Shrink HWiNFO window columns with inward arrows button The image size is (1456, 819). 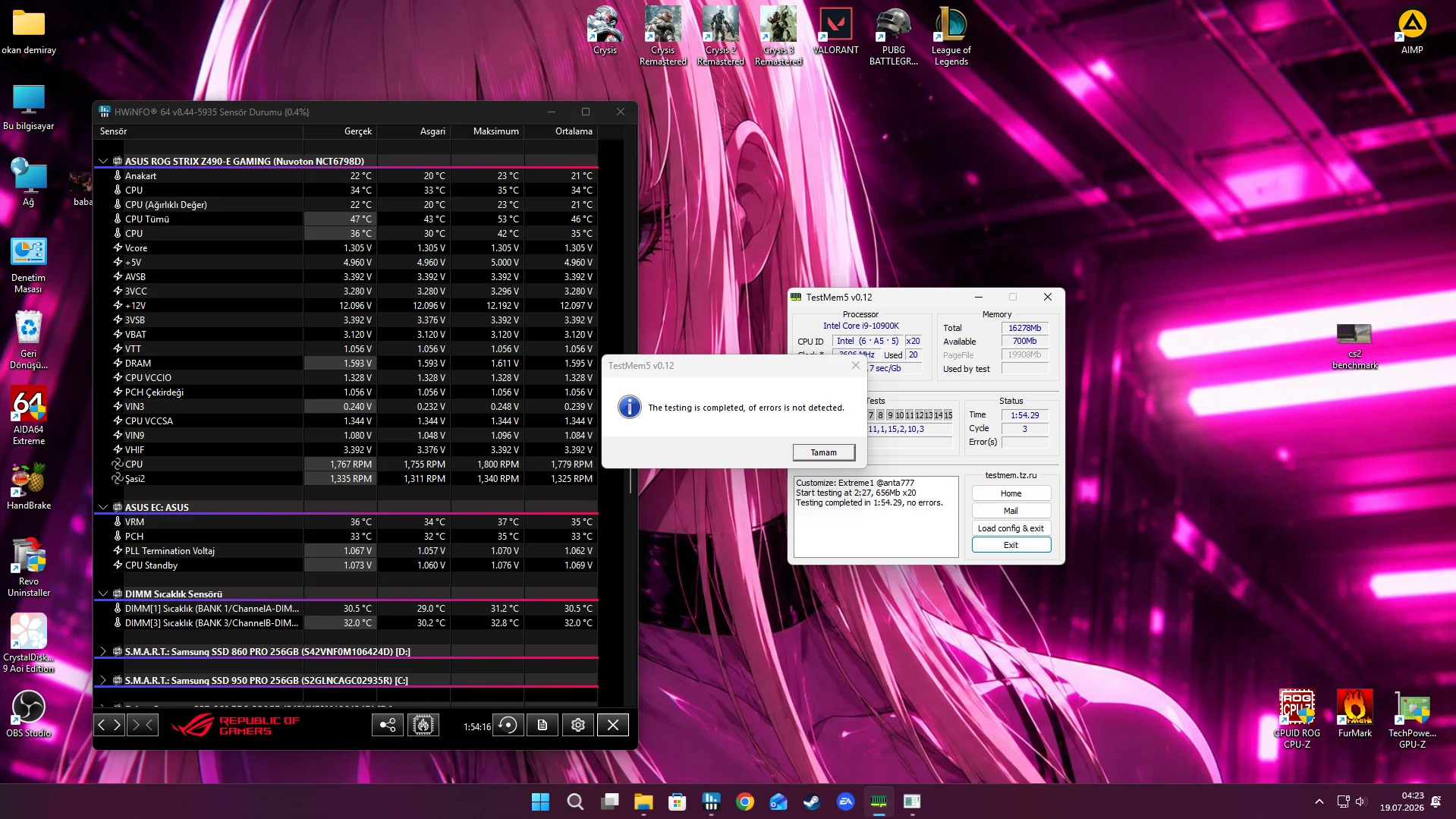(x=143, y=726)
